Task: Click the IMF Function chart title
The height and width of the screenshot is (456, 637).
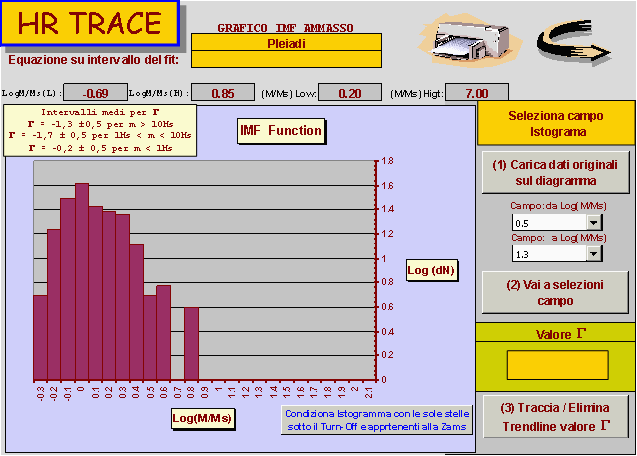Action: [x=281, y=131]
